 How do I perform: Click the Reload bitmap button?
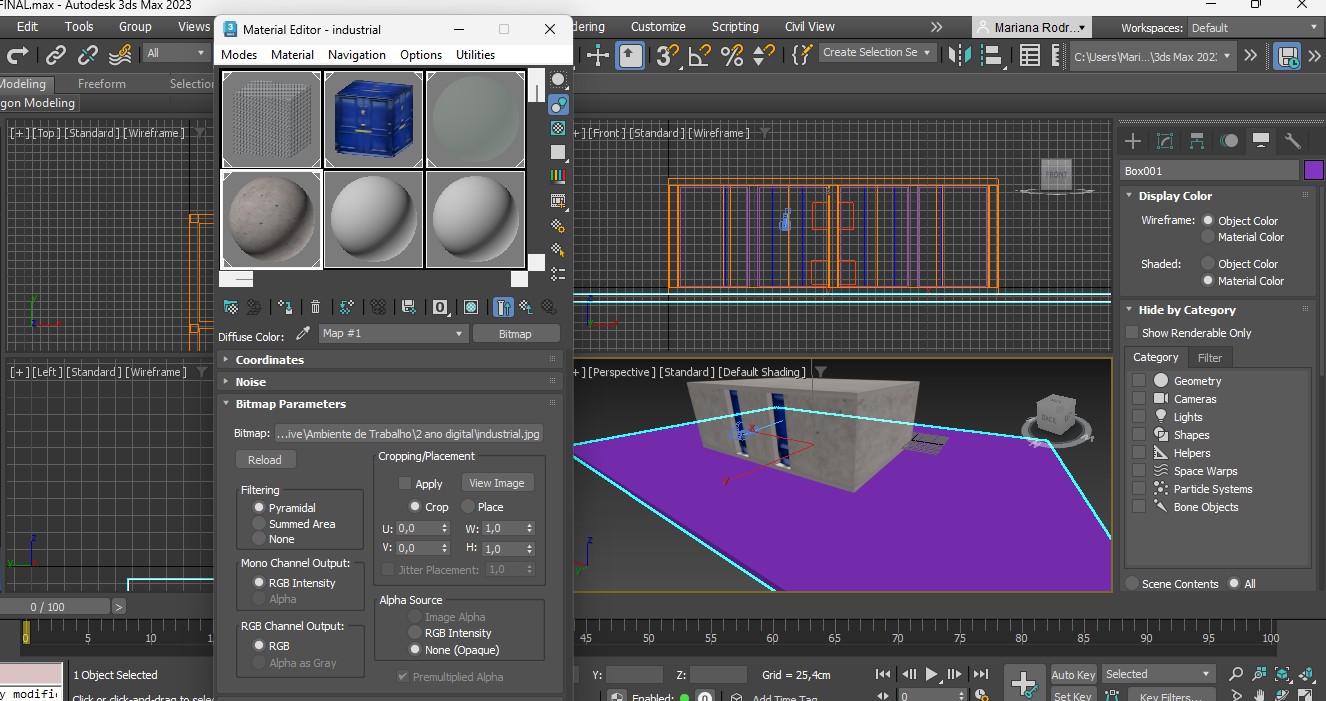[265, 460]
